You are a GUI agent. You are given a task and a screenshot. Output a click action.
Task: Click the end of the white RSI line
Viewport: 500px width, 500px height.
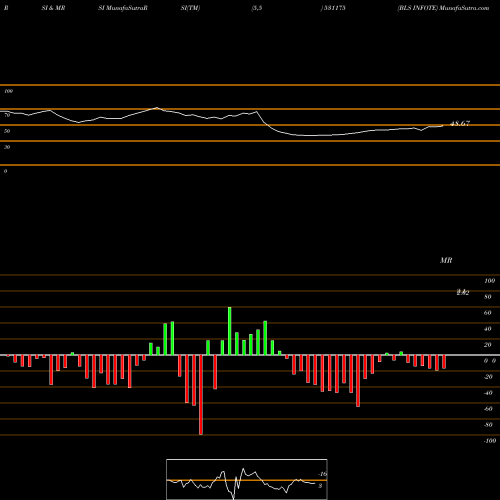tap(443, 125)
